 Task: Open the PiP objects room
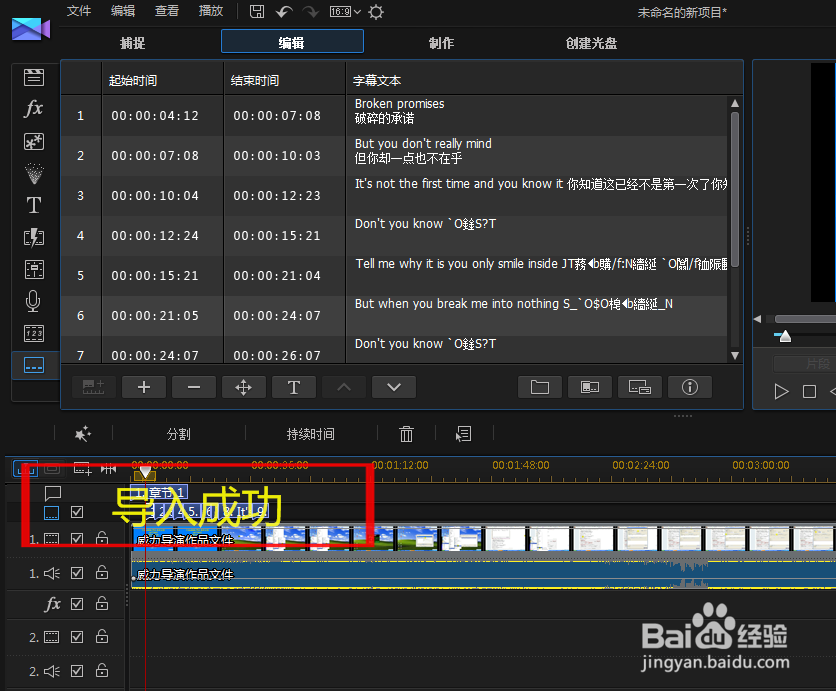pyautogui.click(x=34, y=141)
